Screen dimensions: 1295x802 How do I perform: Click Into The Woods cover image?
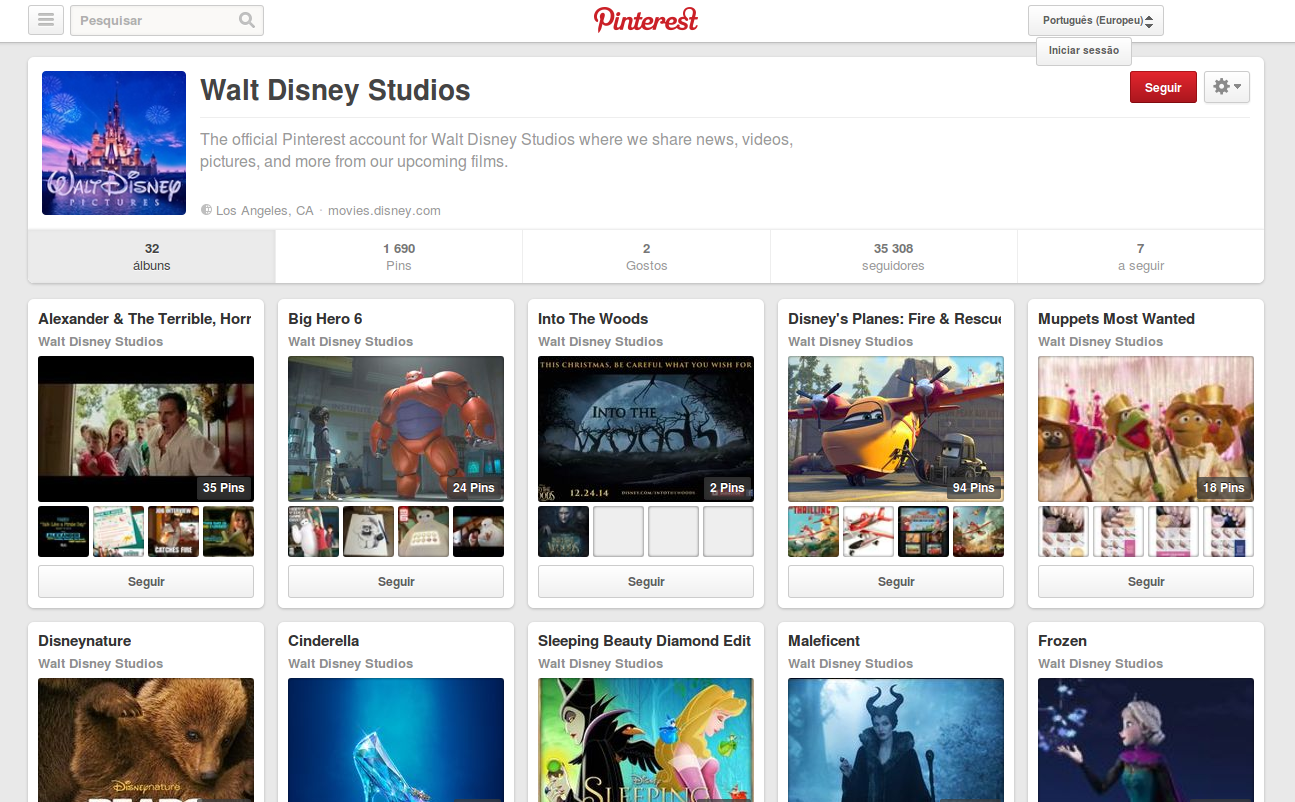pos(646,429)
